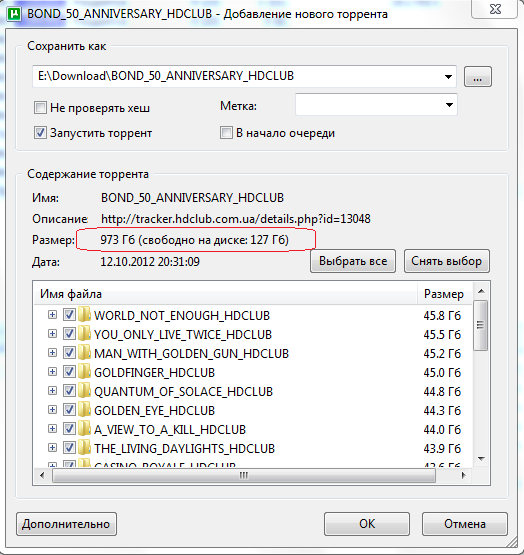Click the WORLD_NOT_ENOUGH_HDCLUB folder icon
The height and width of the screenshot is (555, 524).
84,314
